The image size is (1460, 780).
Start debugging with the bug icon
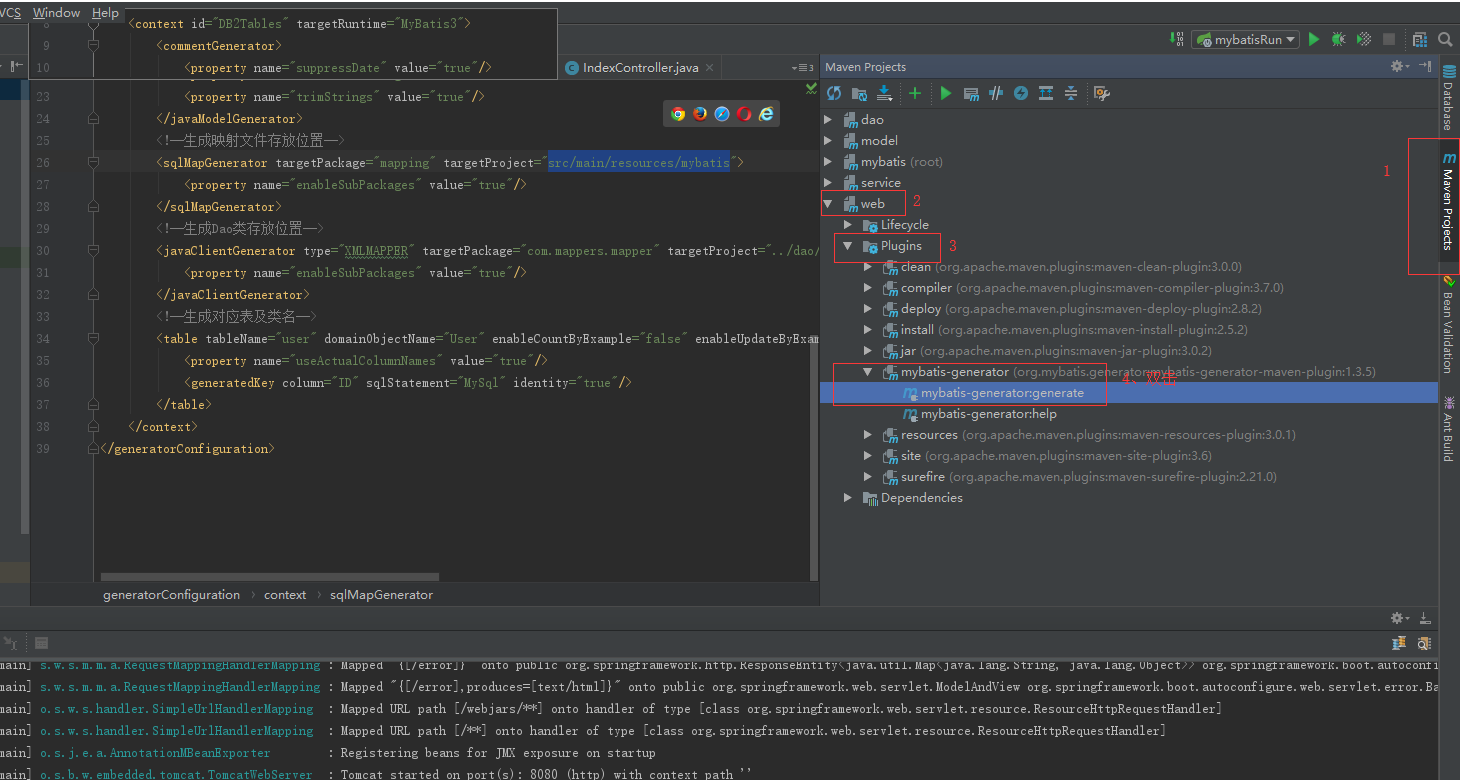tap(1339, 39)
